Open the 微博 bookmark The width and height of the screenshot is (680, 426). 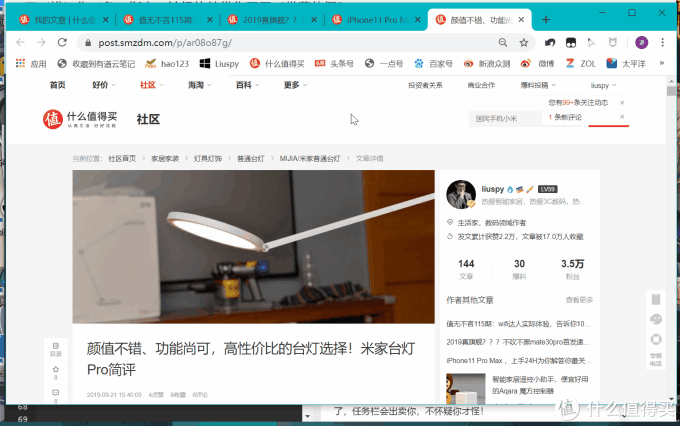click(537, 64)
